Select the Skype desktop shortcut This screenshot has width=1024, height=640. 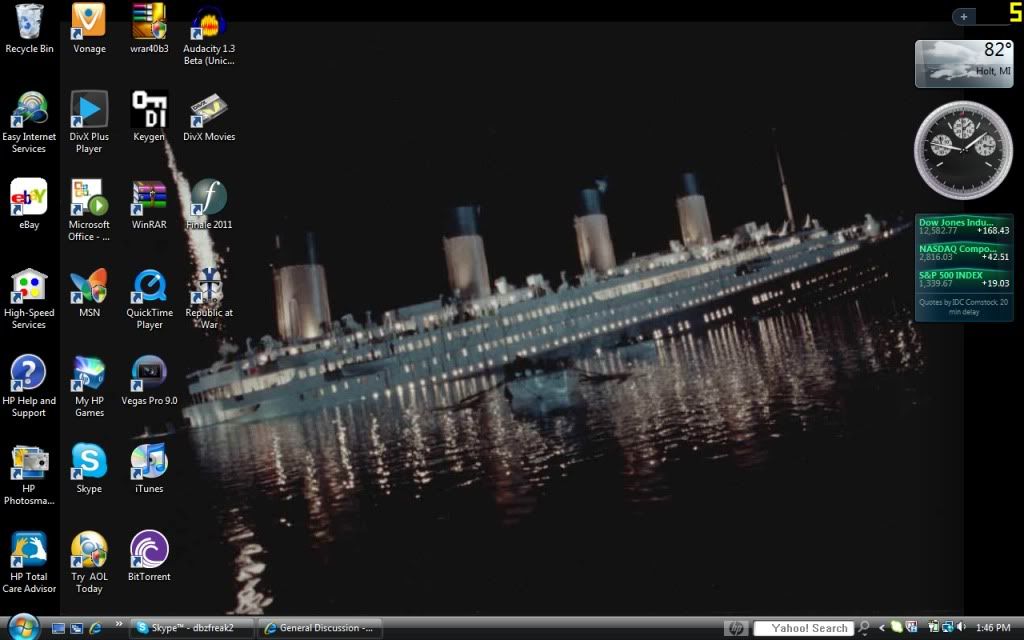[89, 462]
